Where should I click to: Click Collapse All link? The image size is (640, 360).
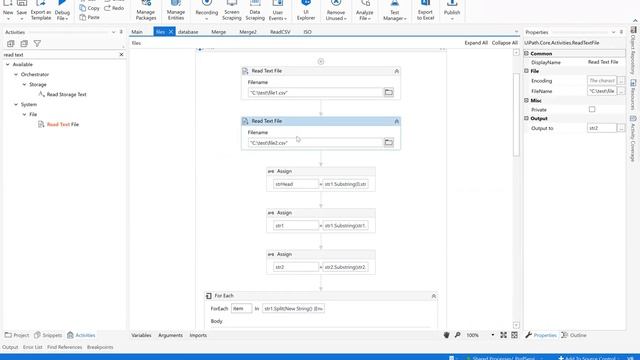tap(504, 43)
